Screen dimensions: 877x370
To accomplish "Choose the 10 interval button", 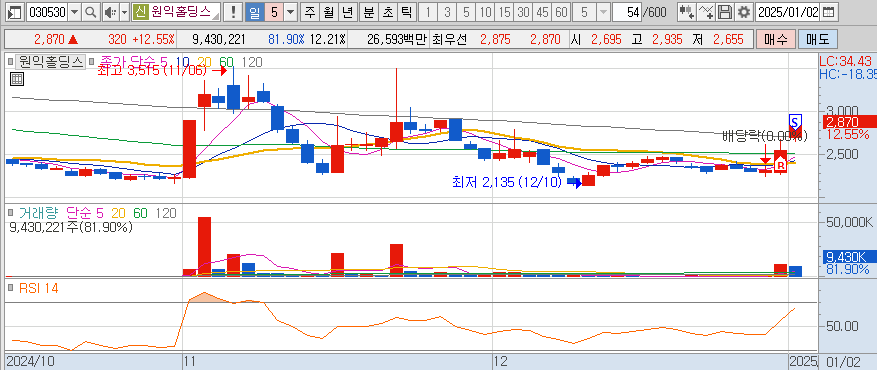I will (485, 12).
